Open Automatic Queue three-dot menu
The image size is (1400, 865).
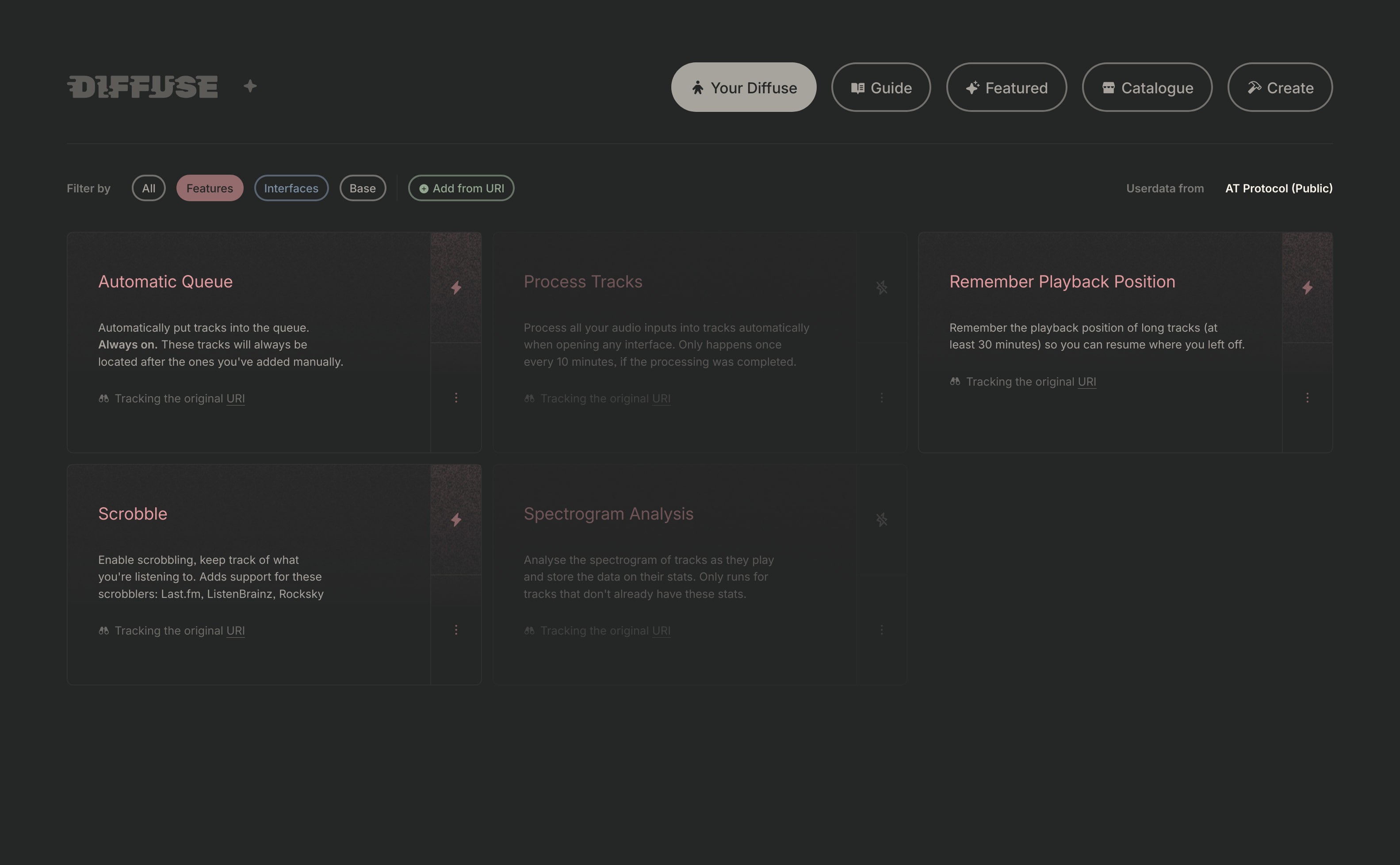click(x=456, y=398)
